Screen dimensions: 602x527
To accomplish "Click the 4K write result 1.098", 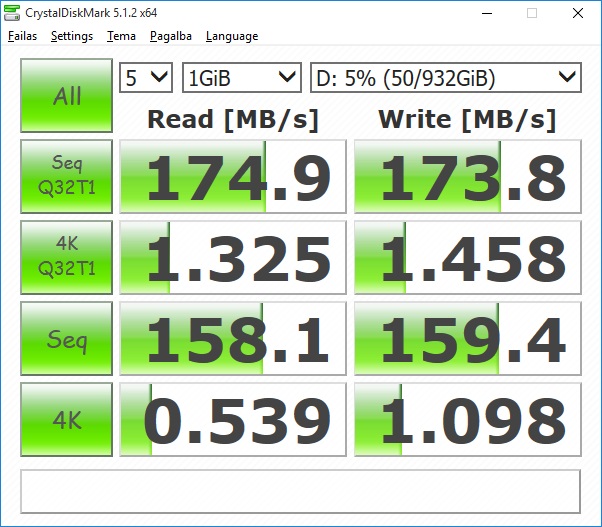I will (468, 420).
